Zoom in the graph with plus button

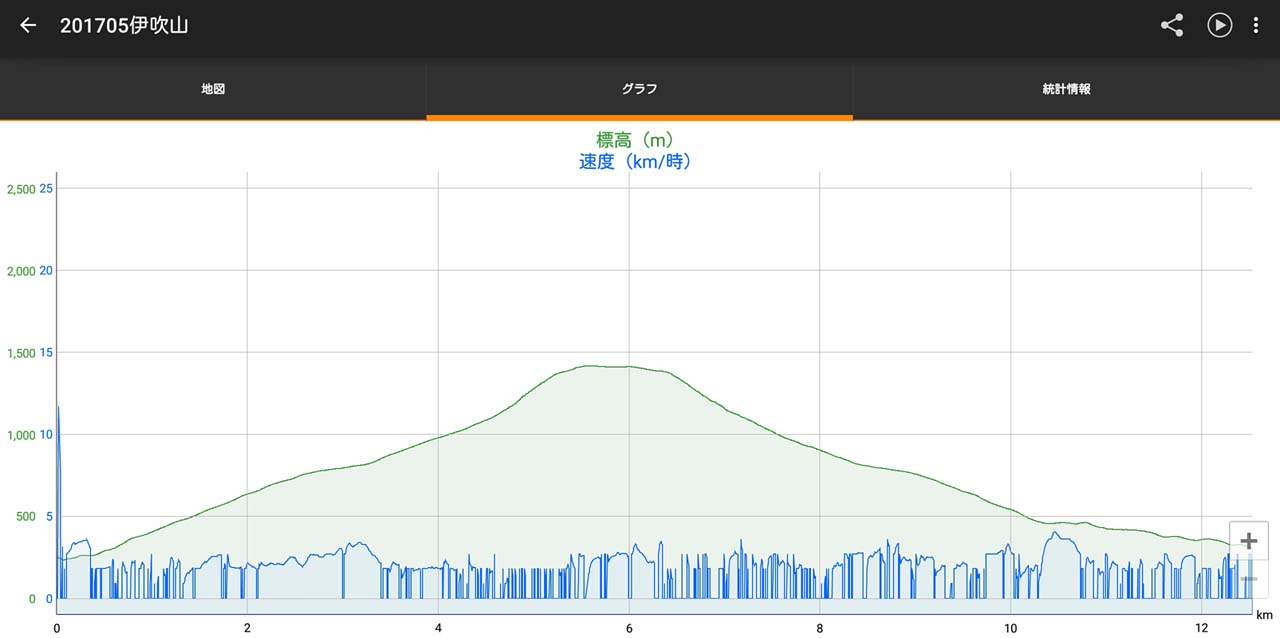[1248, 541]
